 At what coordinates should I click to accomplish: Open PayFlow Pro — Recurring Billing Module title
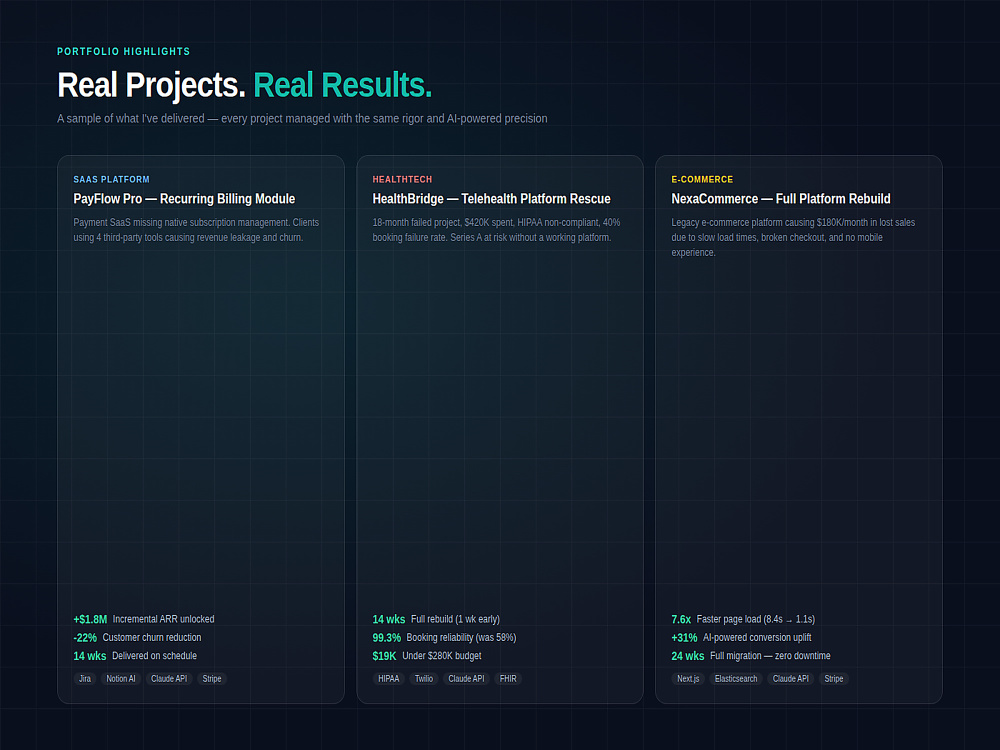pos(184,199)
